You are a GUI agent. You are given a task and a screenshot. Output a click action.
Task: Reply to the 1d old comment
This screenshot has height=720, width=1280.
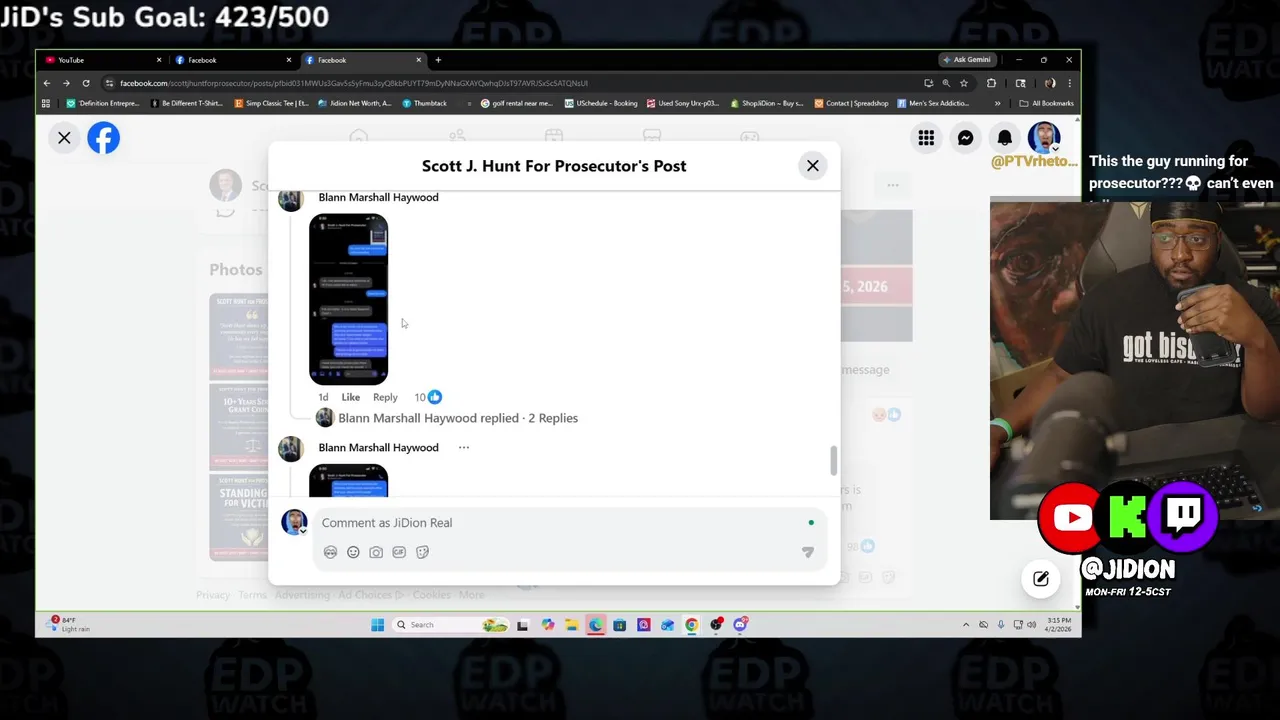(x=385, y=397)
